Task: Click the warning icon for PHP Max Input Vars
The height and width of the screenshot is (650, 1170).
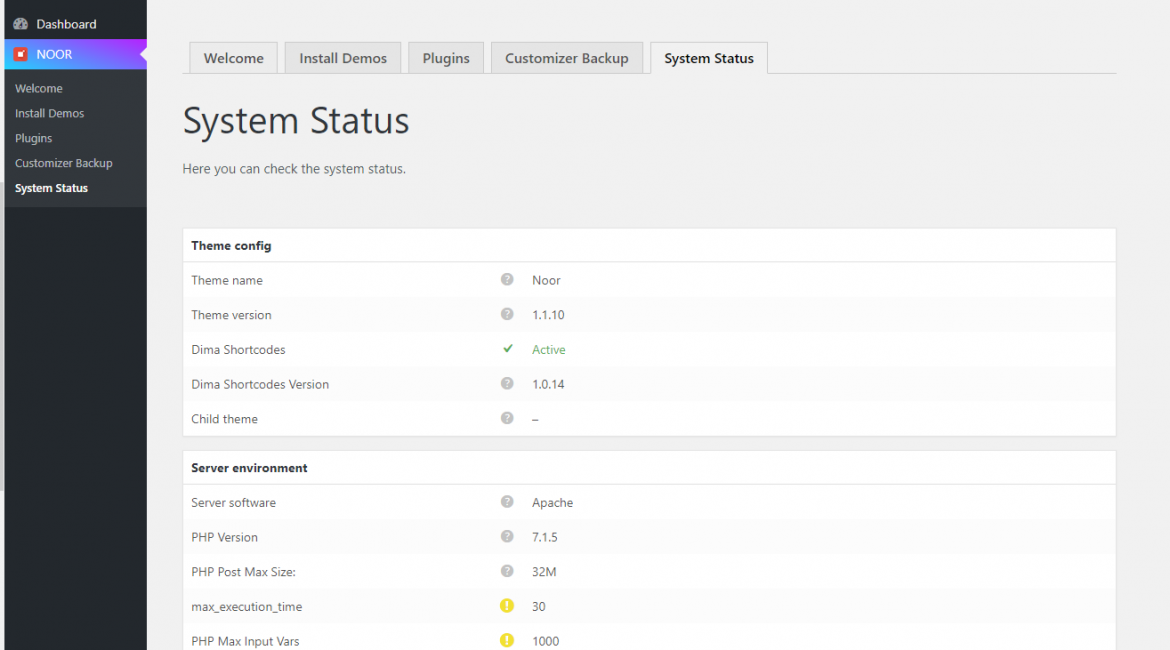Action: tap(507, 641)
